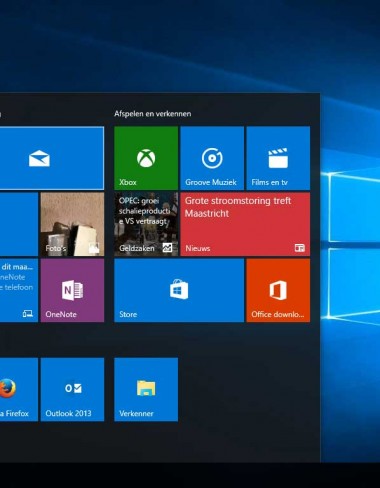
Task: Open the Office download tile
Action: tap(278, 290)
